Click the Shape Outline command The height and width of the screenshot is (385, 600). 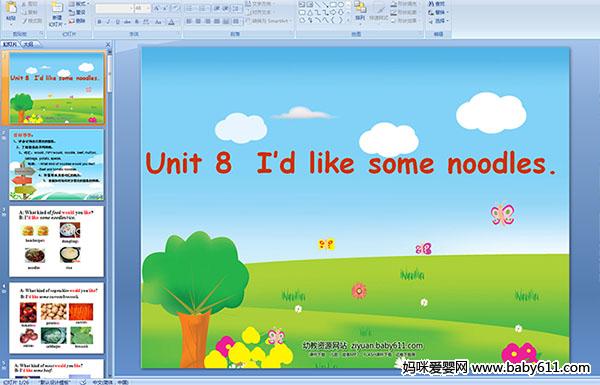pyautogui.click(x=404, y=12)
